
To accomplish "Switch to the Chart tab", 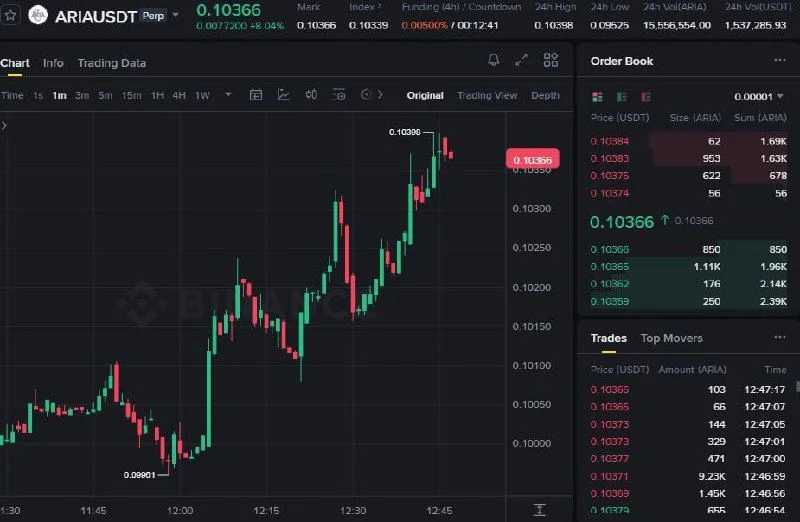I will click(15, 63).
